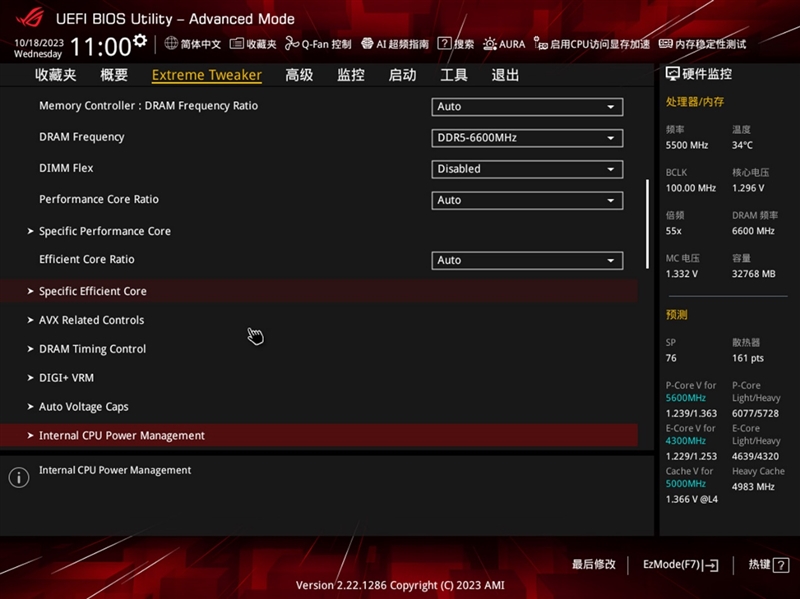Open AURA lighting icon

[490, 44]
